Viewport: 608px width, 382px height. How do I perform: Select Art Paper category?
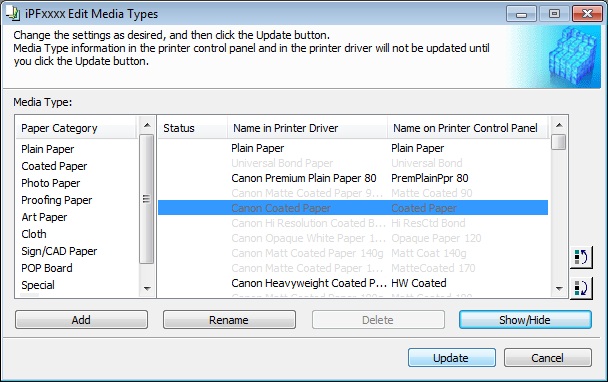44,217
